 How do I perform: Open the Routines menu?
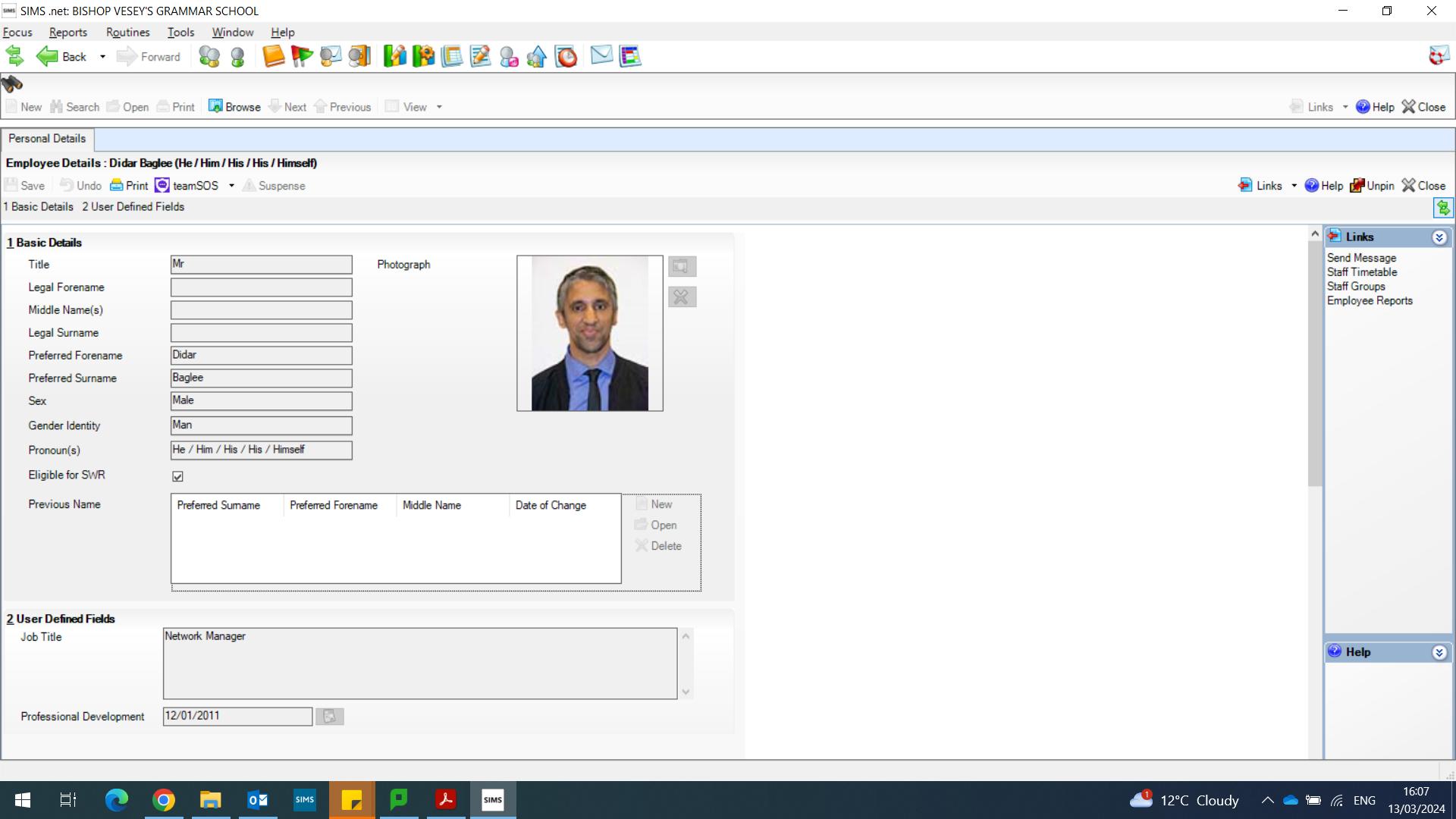(127, 33)
